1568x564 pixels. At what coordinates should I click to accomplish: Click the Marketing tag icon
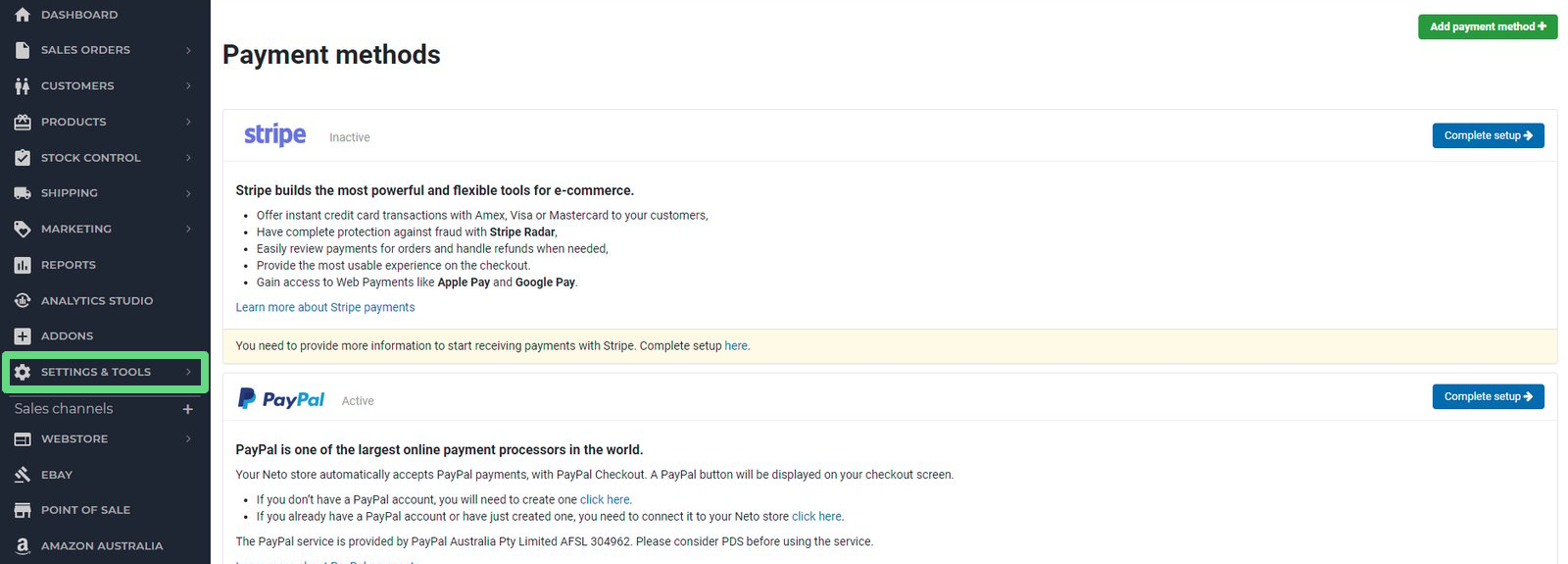tap(23, 230)
